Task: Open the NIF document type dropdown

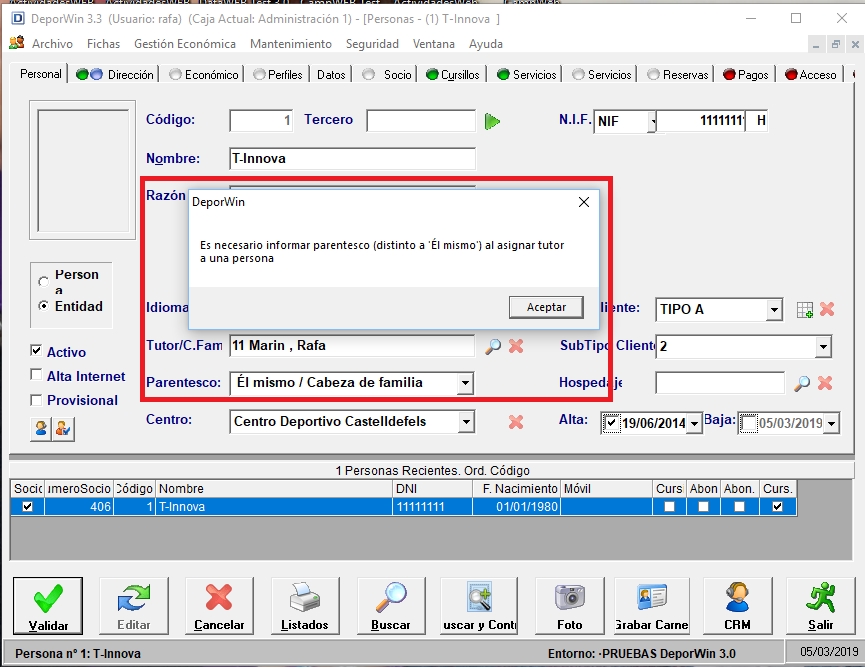Action: (x=652, y=121)
